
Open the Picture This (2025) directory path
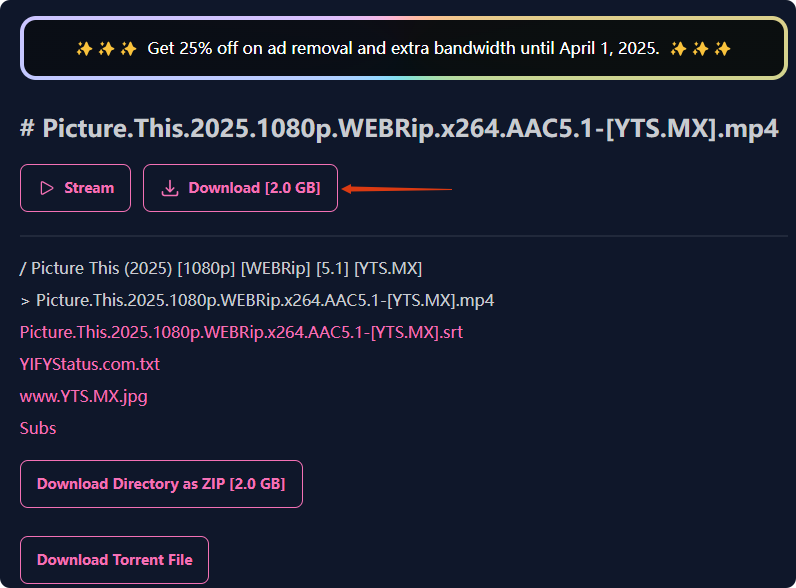[227, 268]
